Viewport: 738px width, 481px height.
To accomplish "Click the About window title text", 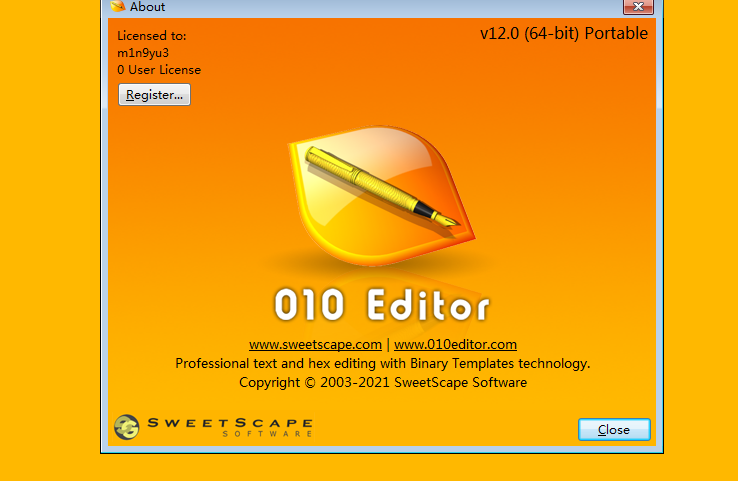I will 147,7.
